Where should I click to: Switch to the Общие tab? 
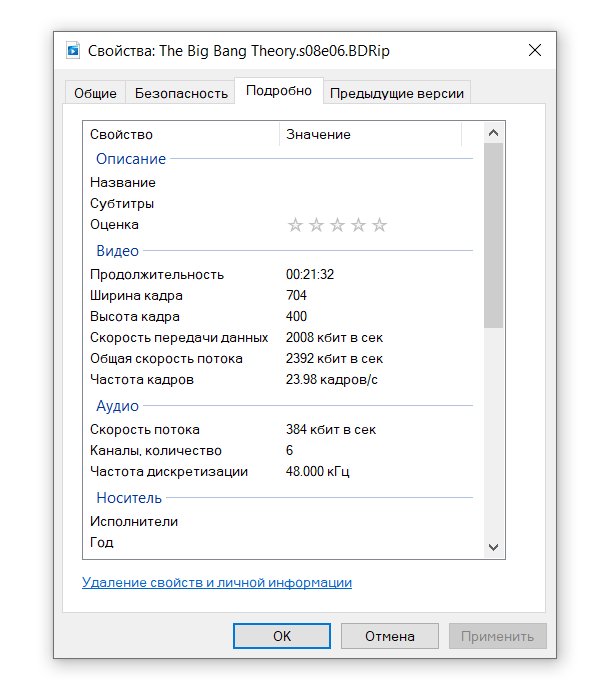click(95, 93)
